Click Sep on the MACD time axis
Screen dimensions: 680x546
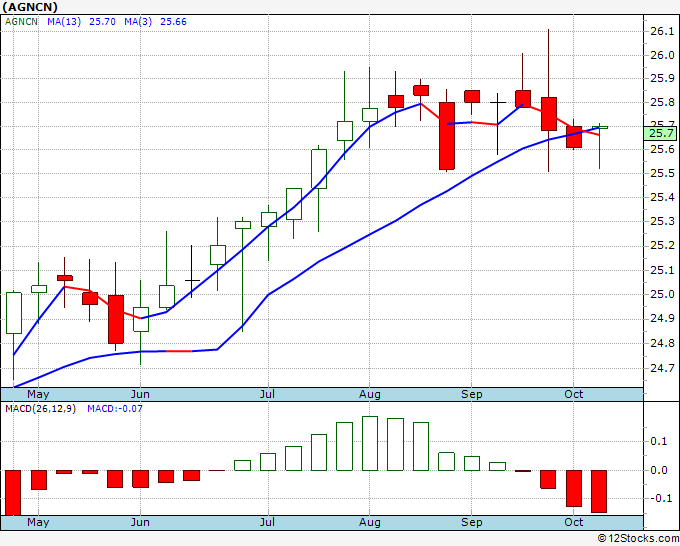click(x=471, y=522)
